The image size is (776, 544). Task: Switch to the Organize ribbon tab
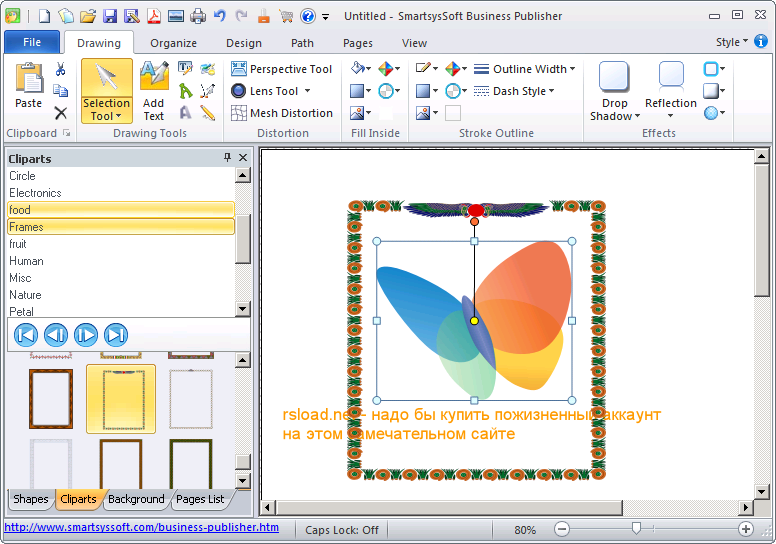pos(173,43)
